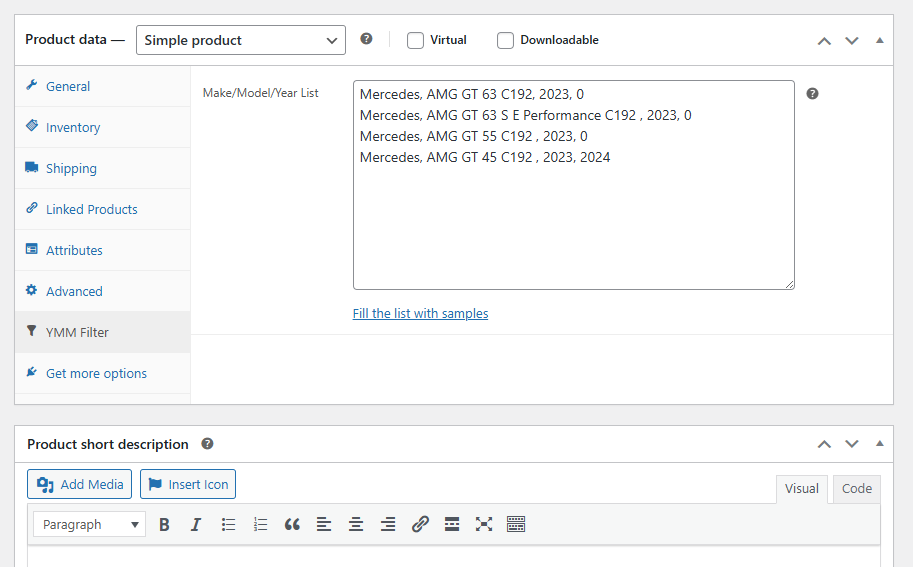Switch to the Visual editor tab
Viewport: 913px width, 567px height.
tap(802, 489)
